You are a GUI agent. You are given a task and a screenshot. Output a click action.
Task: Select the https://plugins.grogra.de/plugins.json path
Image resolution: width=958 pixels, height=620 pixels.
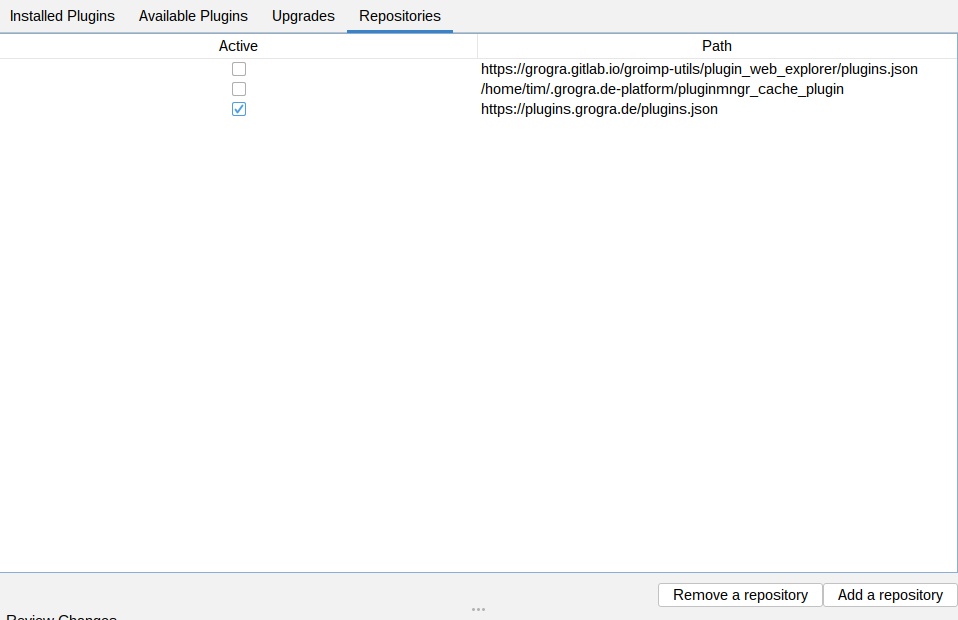599,109
